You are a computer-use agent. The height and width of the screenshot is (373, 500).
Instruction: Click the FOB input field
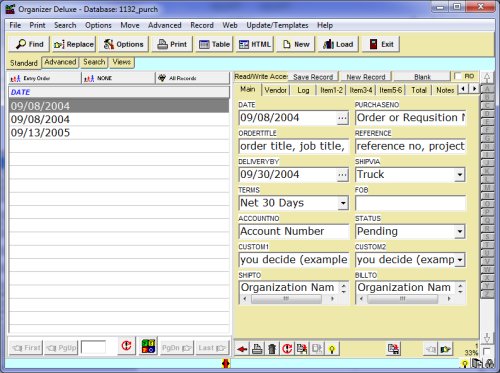point(410,203)
